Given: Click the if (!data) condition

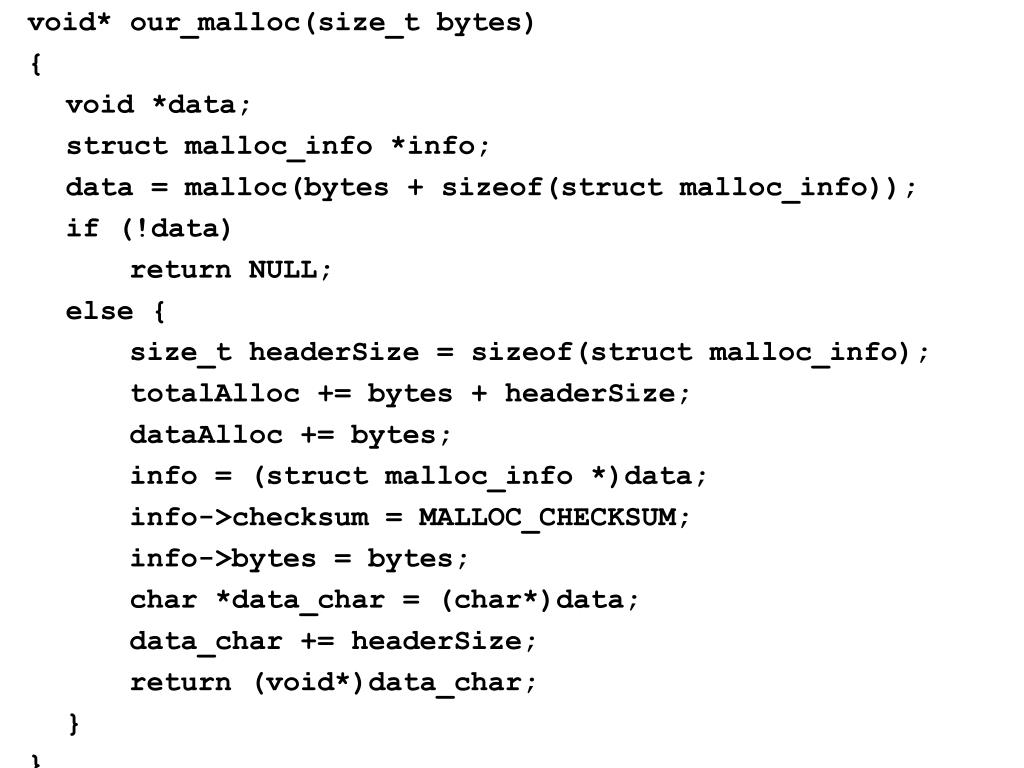Looking at the screenshot, I should 148,229.
